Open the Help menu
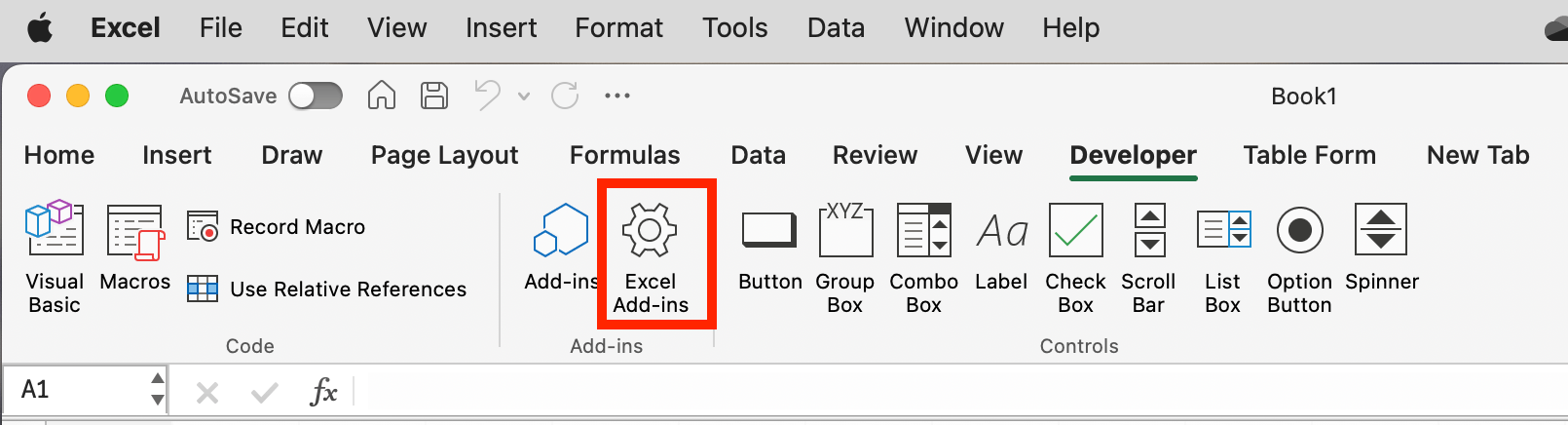This screenshot has height=425, width=1568. tap(1071, 27)
